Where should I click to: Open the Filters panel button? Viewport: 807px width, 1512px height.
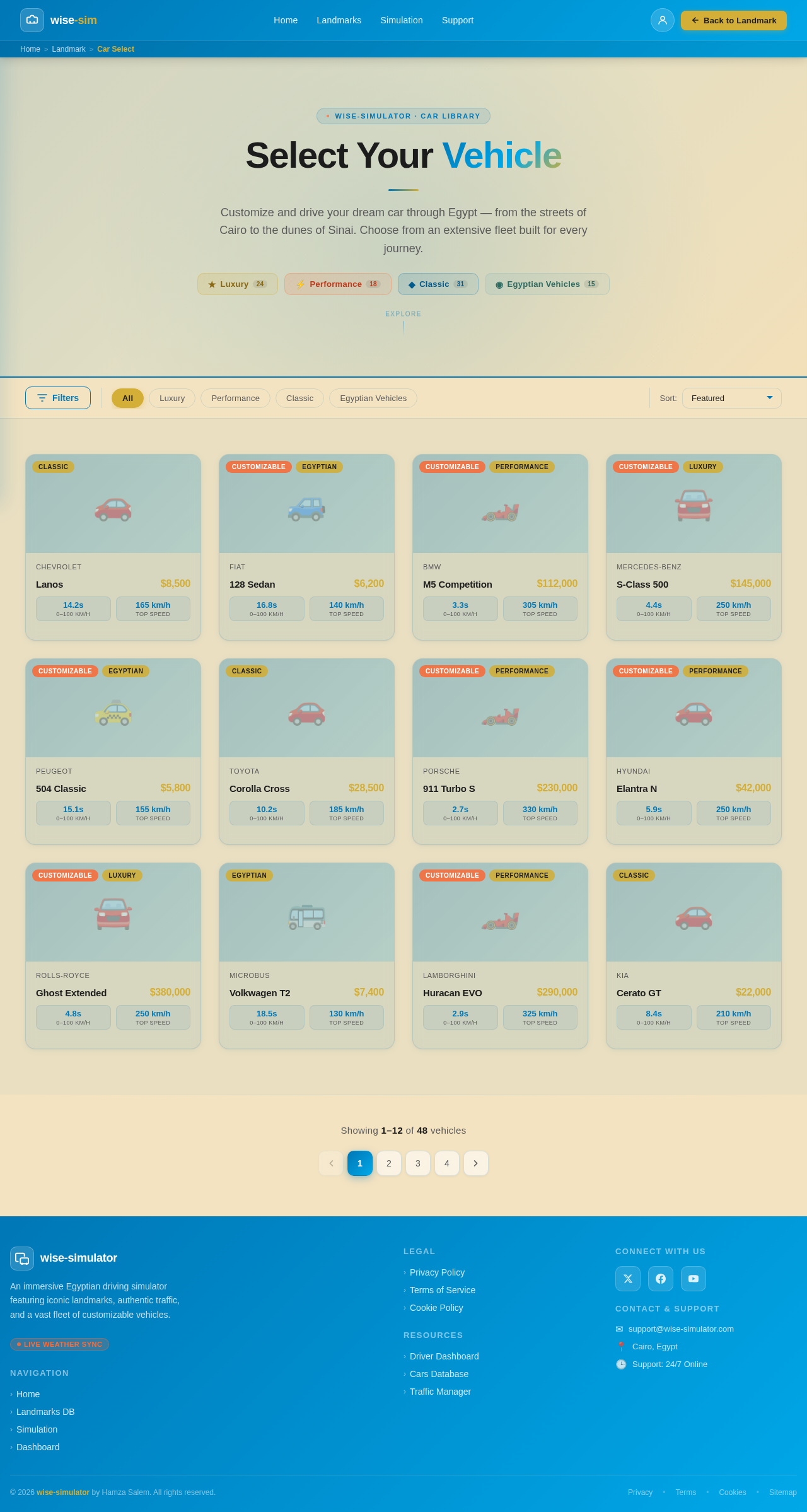[58, 398]
